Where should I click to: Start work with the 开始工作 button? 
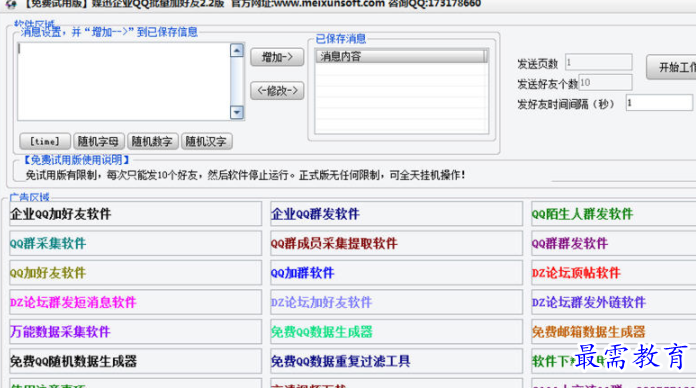(x=671, y=67)
